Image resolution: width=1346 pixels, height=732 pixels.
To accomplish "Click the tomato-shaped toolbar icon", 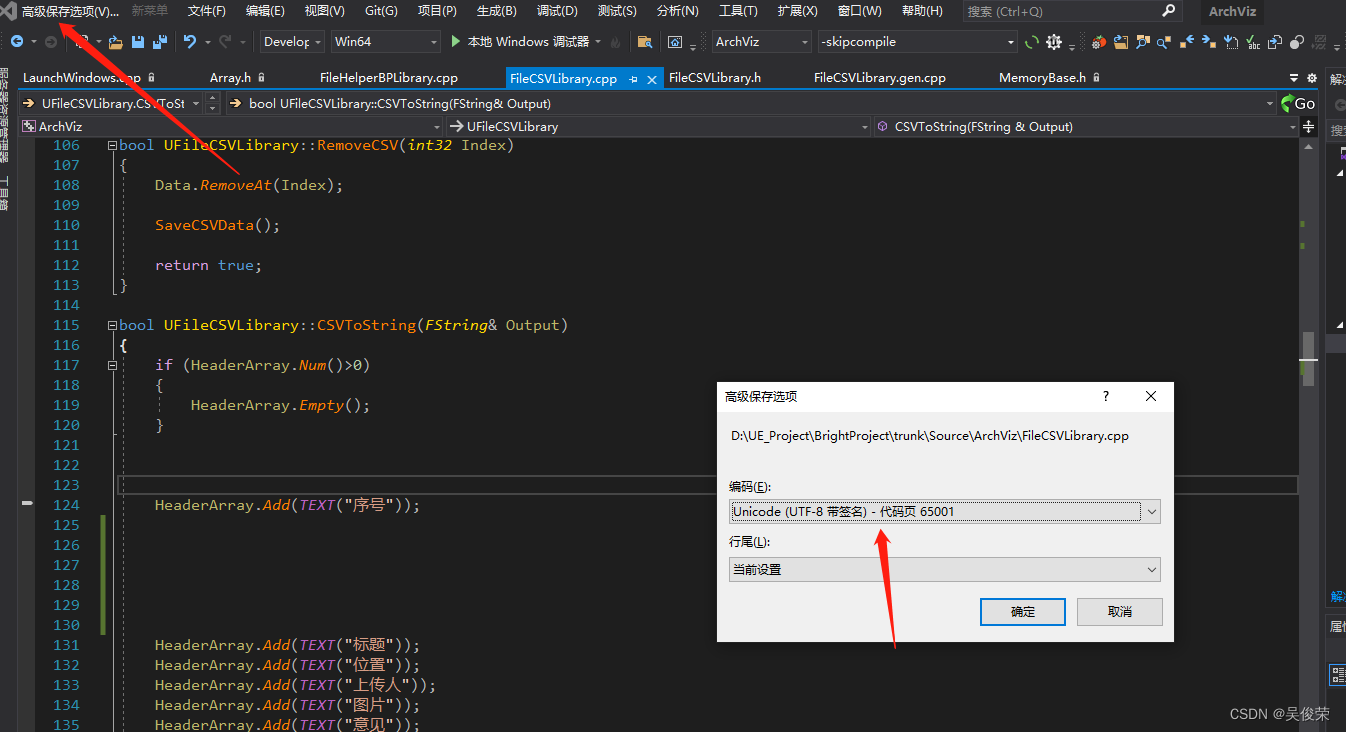I will 1099,42.
